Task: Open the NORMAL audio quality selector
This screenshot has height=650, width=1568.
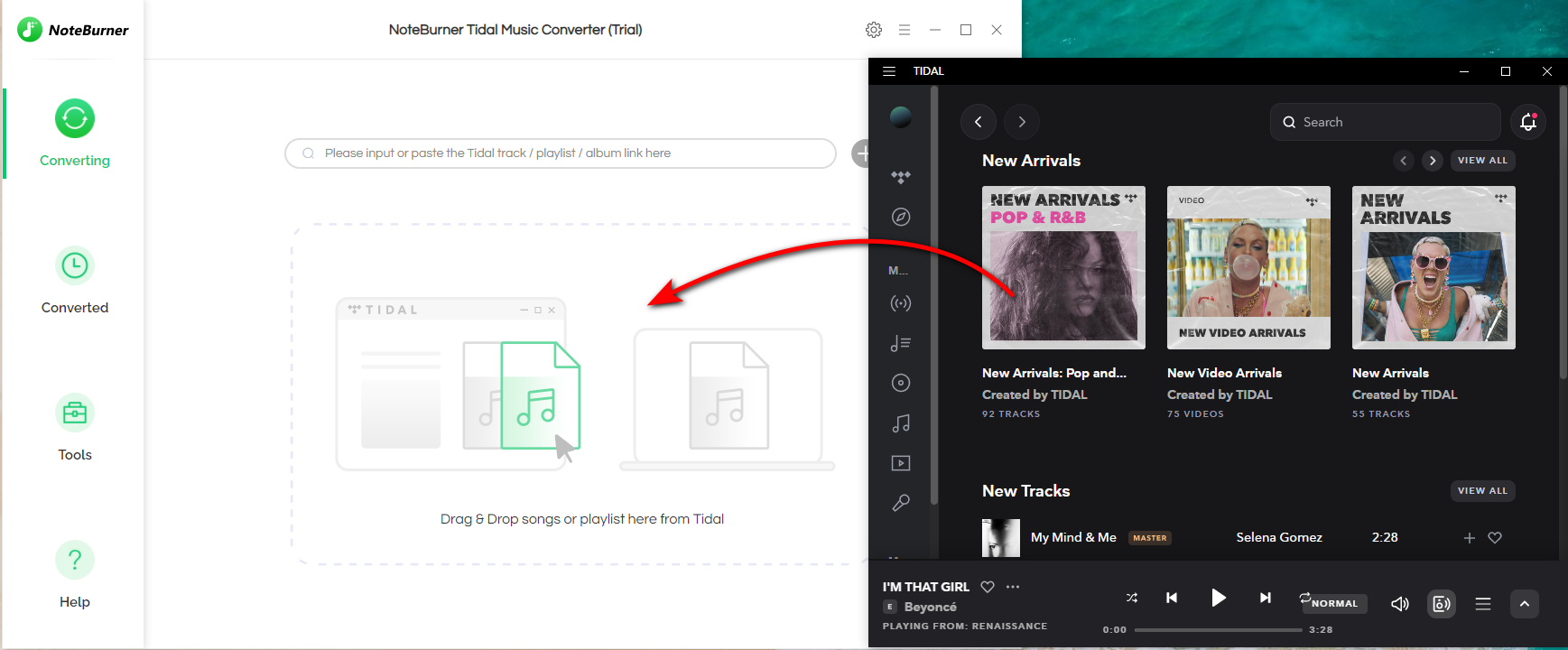Action: (1335, 604)
